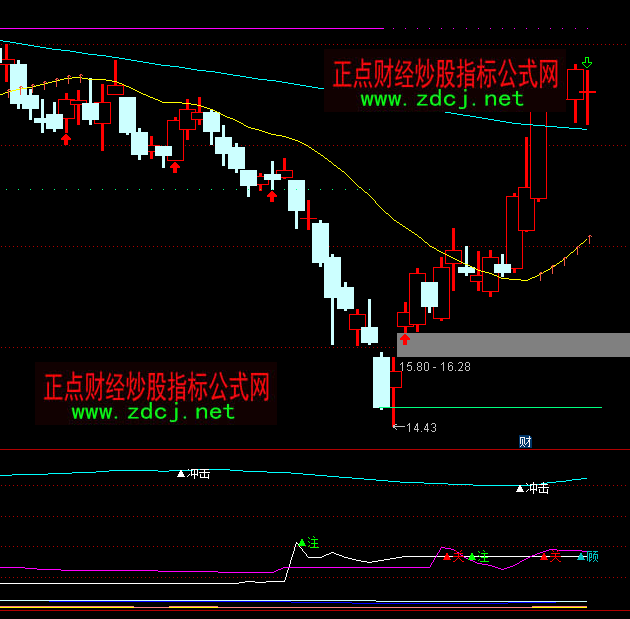
Task: Click the 14.43 low price label
Action: click(x=420, y=428)
